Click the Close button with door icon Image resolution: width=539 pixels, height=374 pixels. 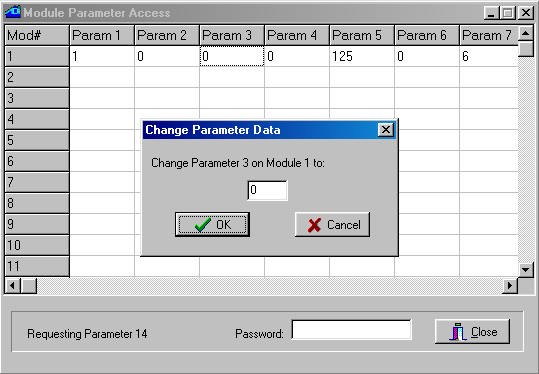coord(472,331)
